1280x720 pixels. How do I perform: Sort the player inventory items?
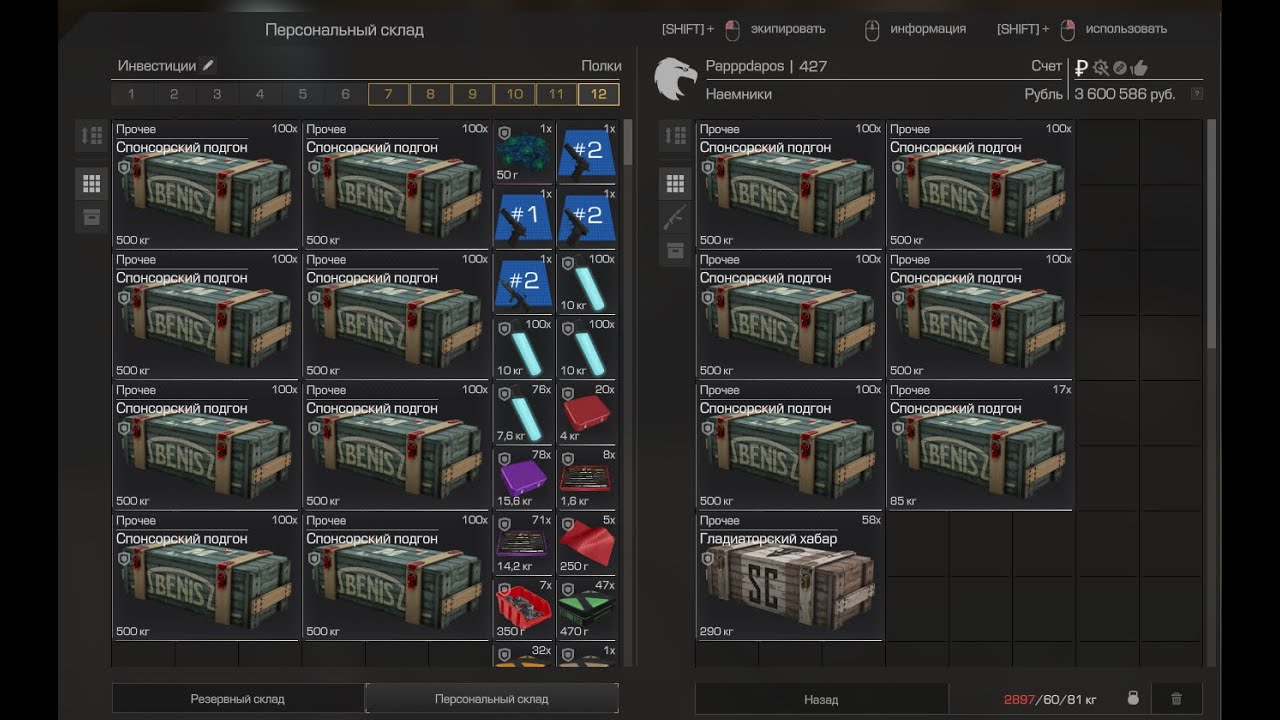coord(676,136)
